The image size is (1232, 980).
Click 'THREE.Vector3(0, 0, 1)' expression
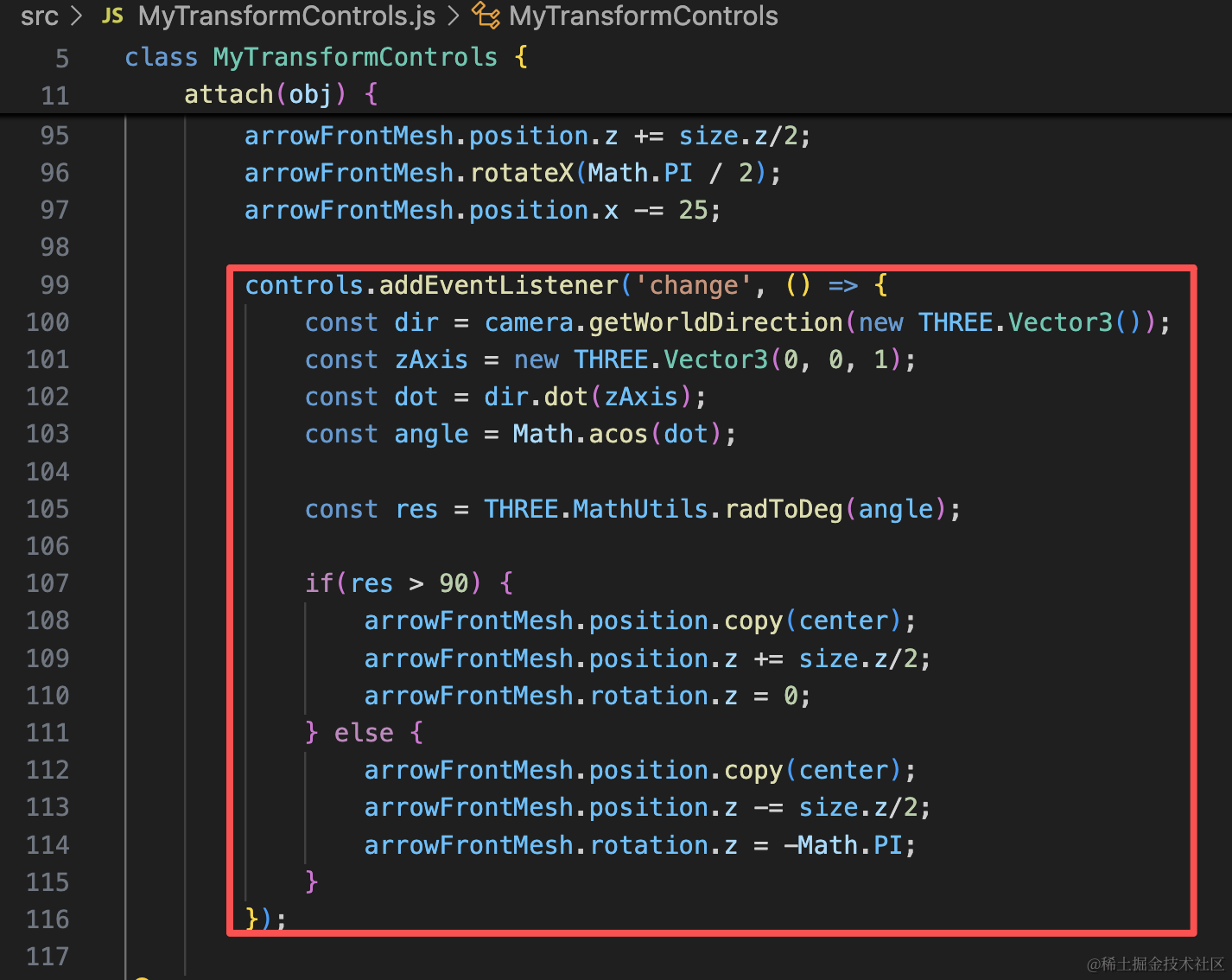pos(738,360)
